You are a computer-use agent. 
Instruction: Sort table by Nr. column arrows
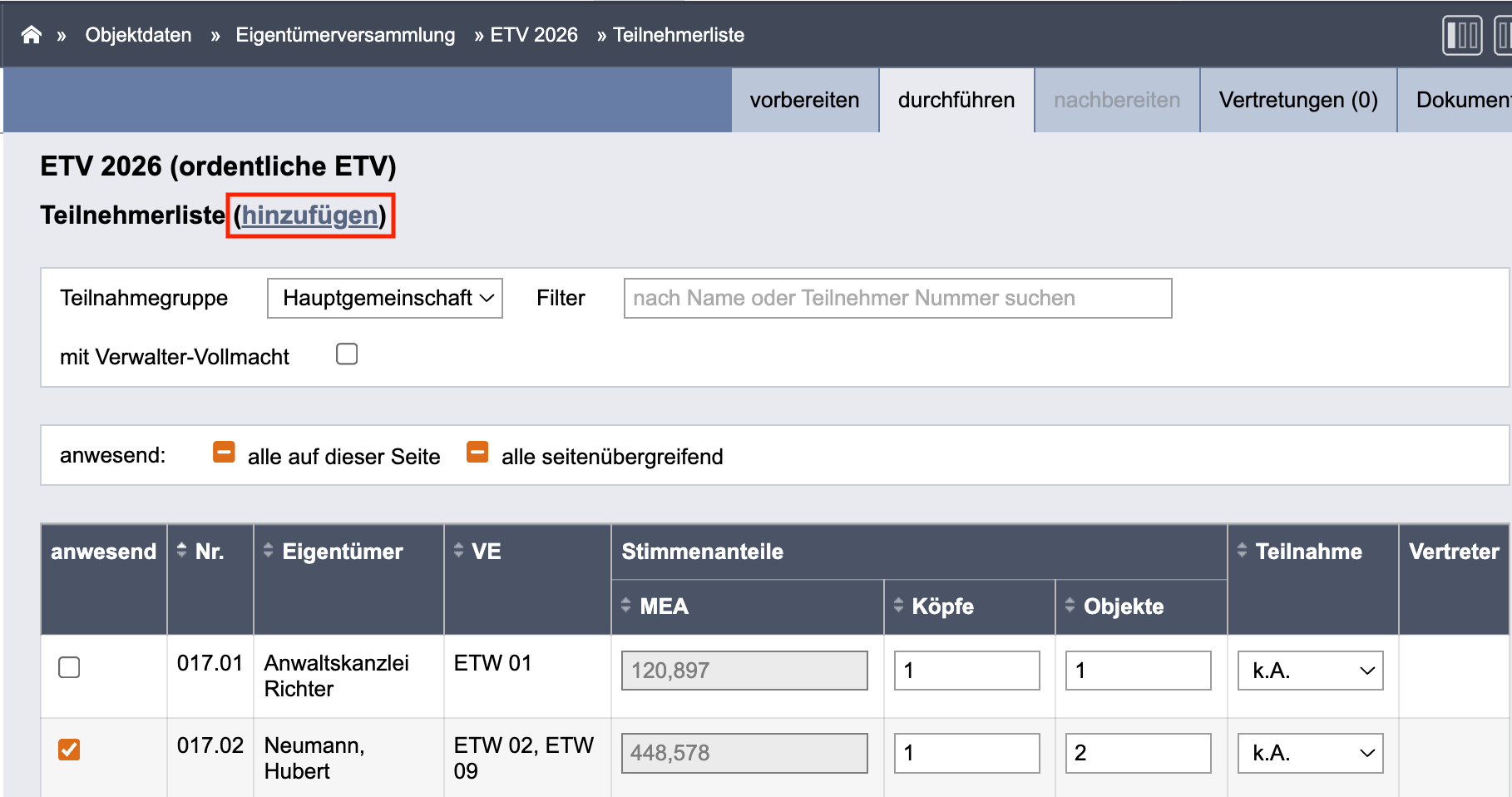click(182, 550)
